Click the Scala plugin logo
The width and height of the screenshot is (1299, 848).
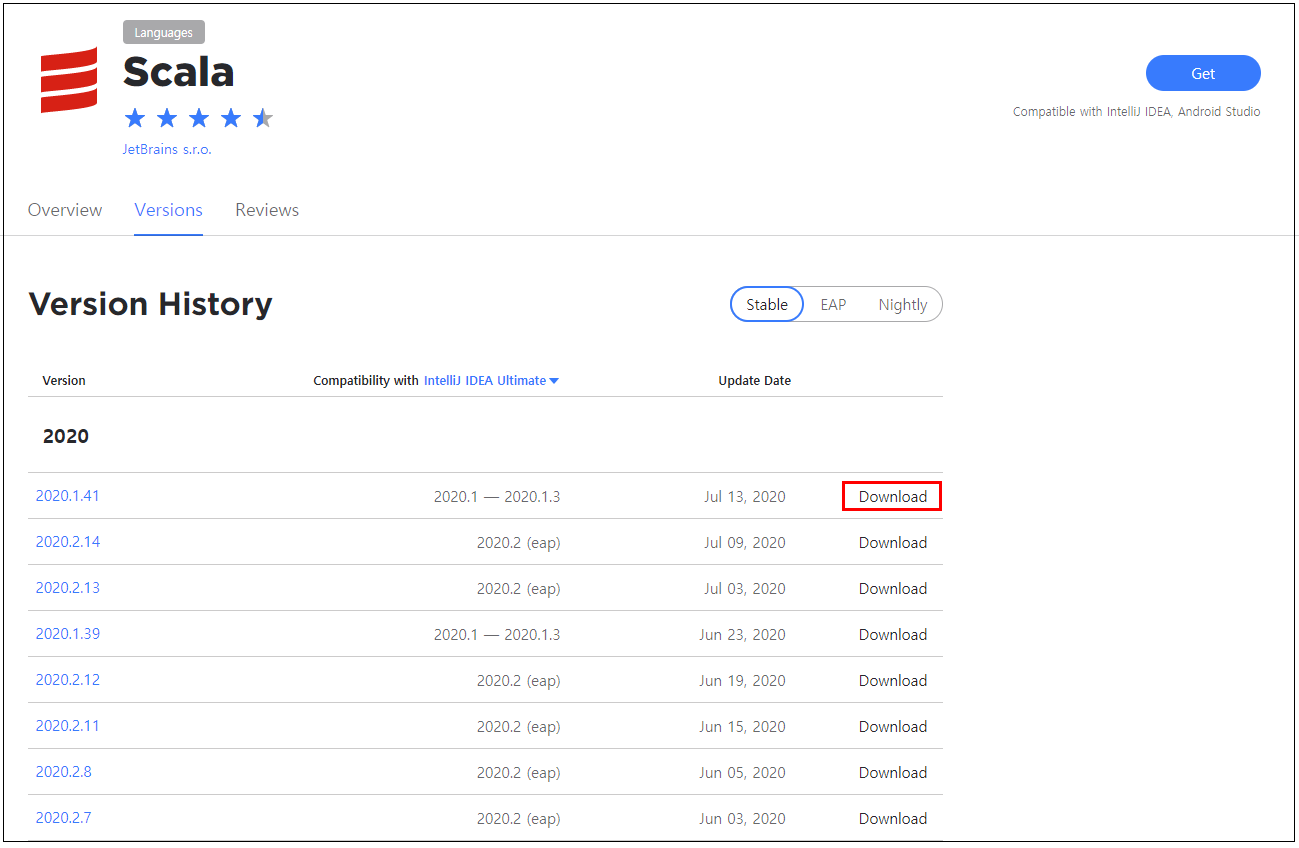click(x=69, y=80)
